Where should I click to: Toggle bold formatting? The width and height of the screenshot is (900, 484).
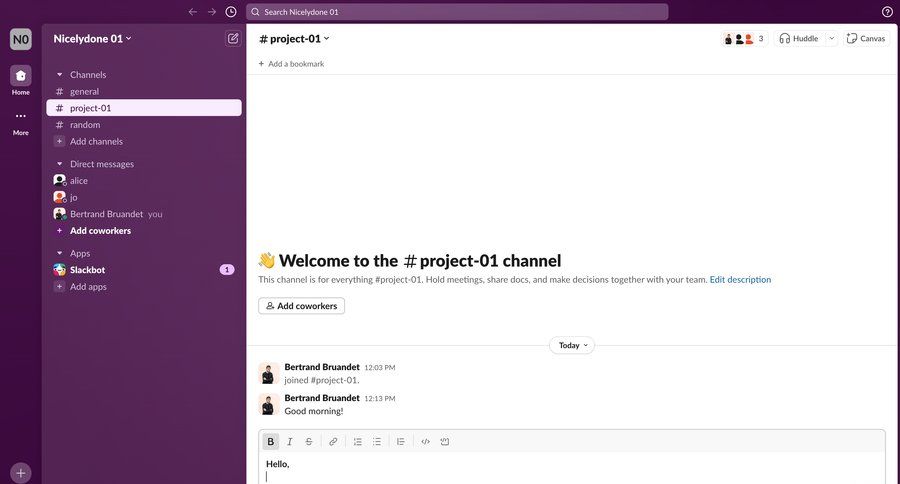tap(270, 442)
